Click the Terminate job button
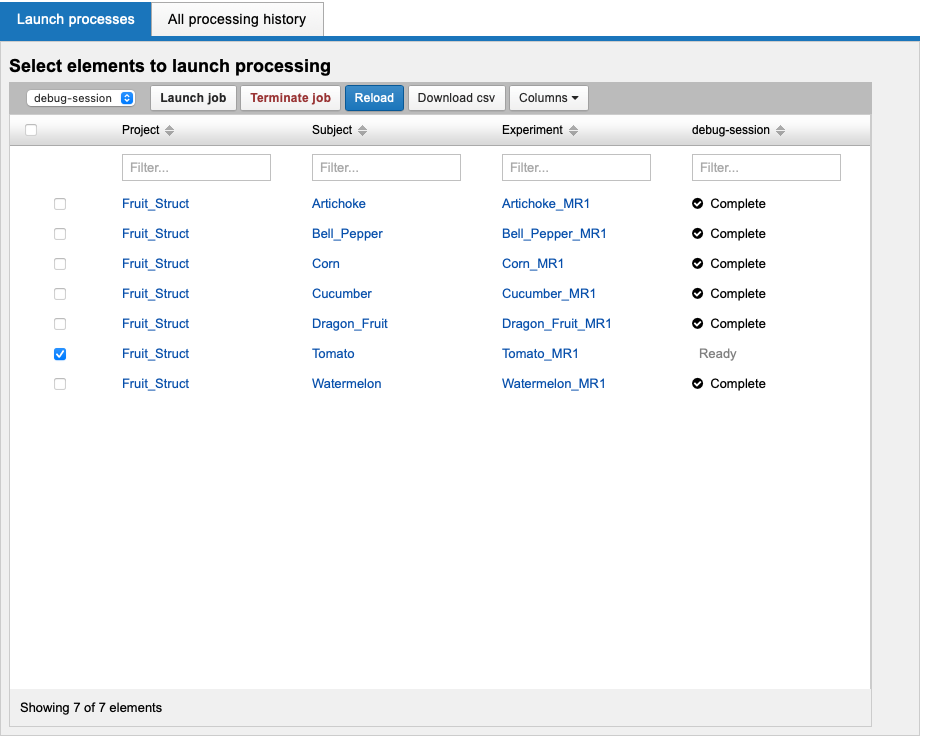Screen dimensions: 926x740 pyautogui.click(x=290, y=98)
